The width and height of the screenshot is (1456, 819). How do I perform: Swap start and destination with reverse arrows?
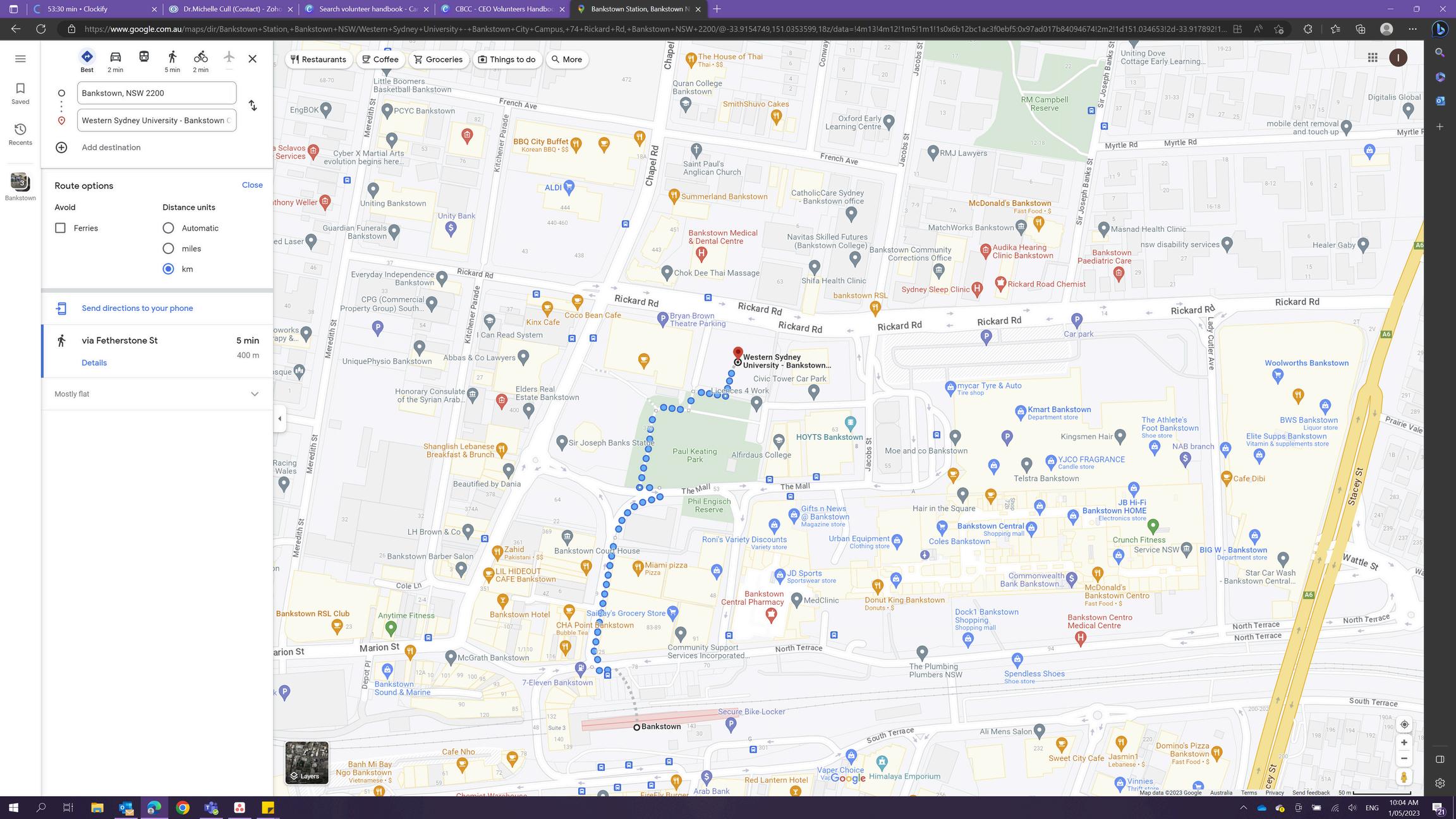click(x=253, y=106)
